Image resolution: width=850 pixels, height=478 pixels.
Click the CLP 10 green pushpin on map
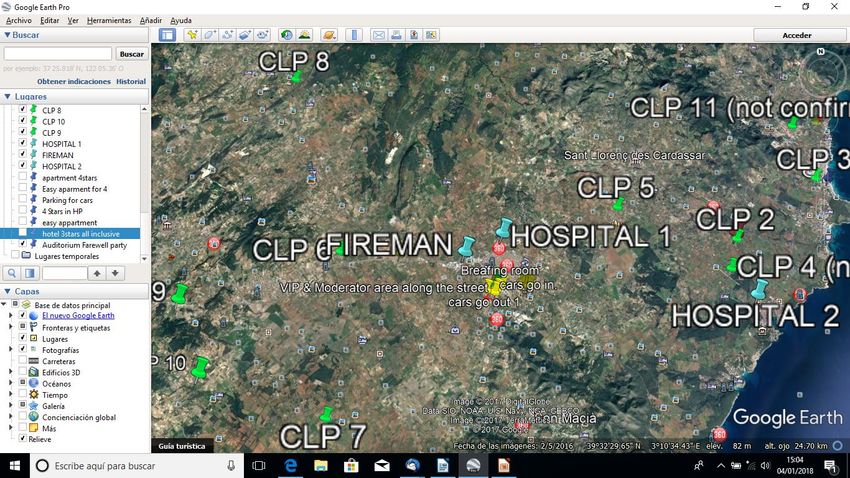201,367
